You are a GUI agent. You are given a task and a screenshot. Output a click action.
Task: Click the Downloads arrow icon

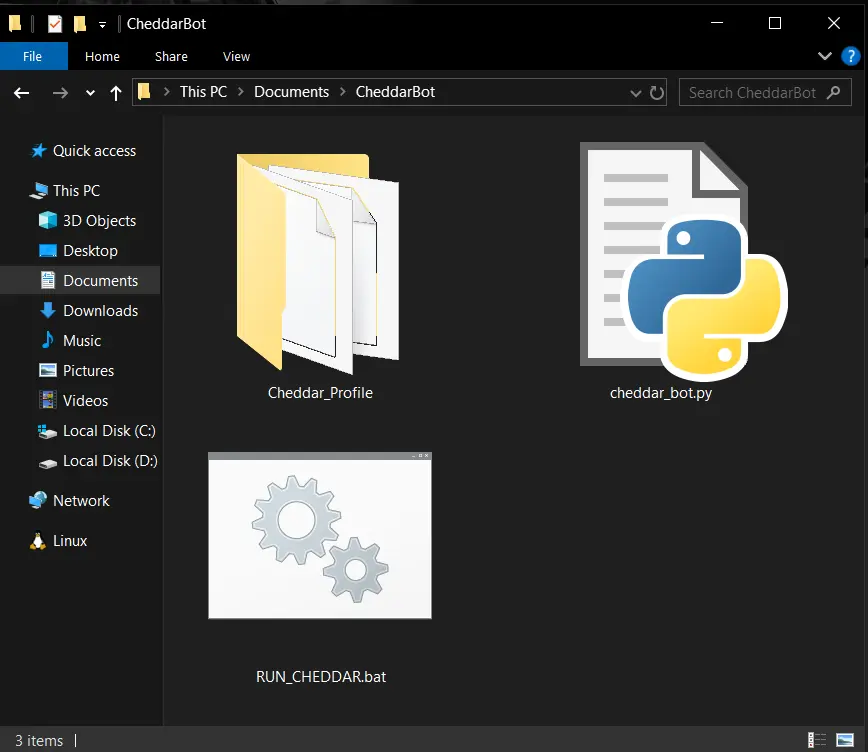pos(48,310)
